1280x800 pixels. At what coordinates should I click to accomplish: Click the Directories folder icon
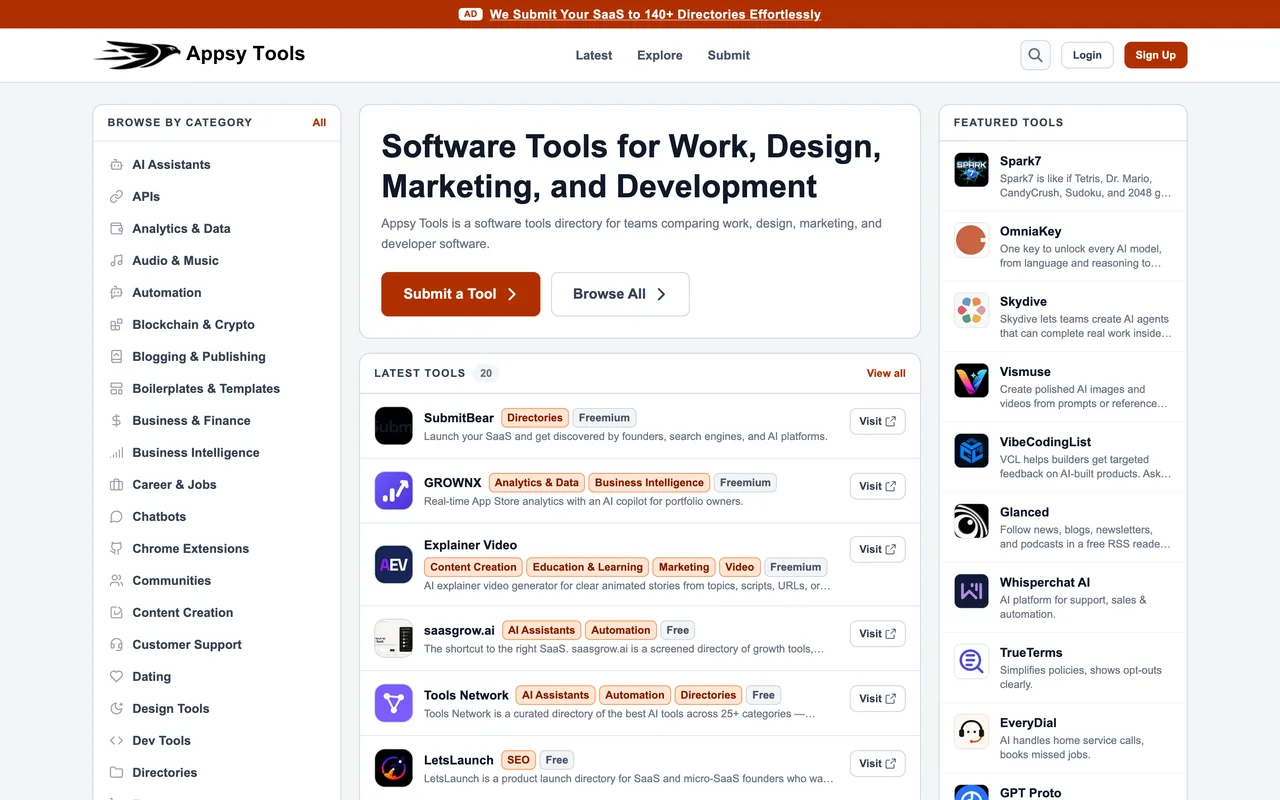116,773
